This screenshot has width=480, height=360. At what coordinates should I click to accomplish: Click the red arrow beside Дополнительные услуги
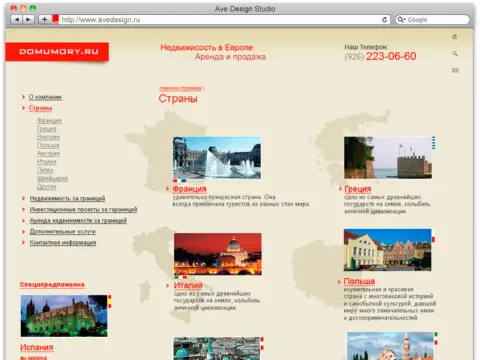tap(23, 231)
